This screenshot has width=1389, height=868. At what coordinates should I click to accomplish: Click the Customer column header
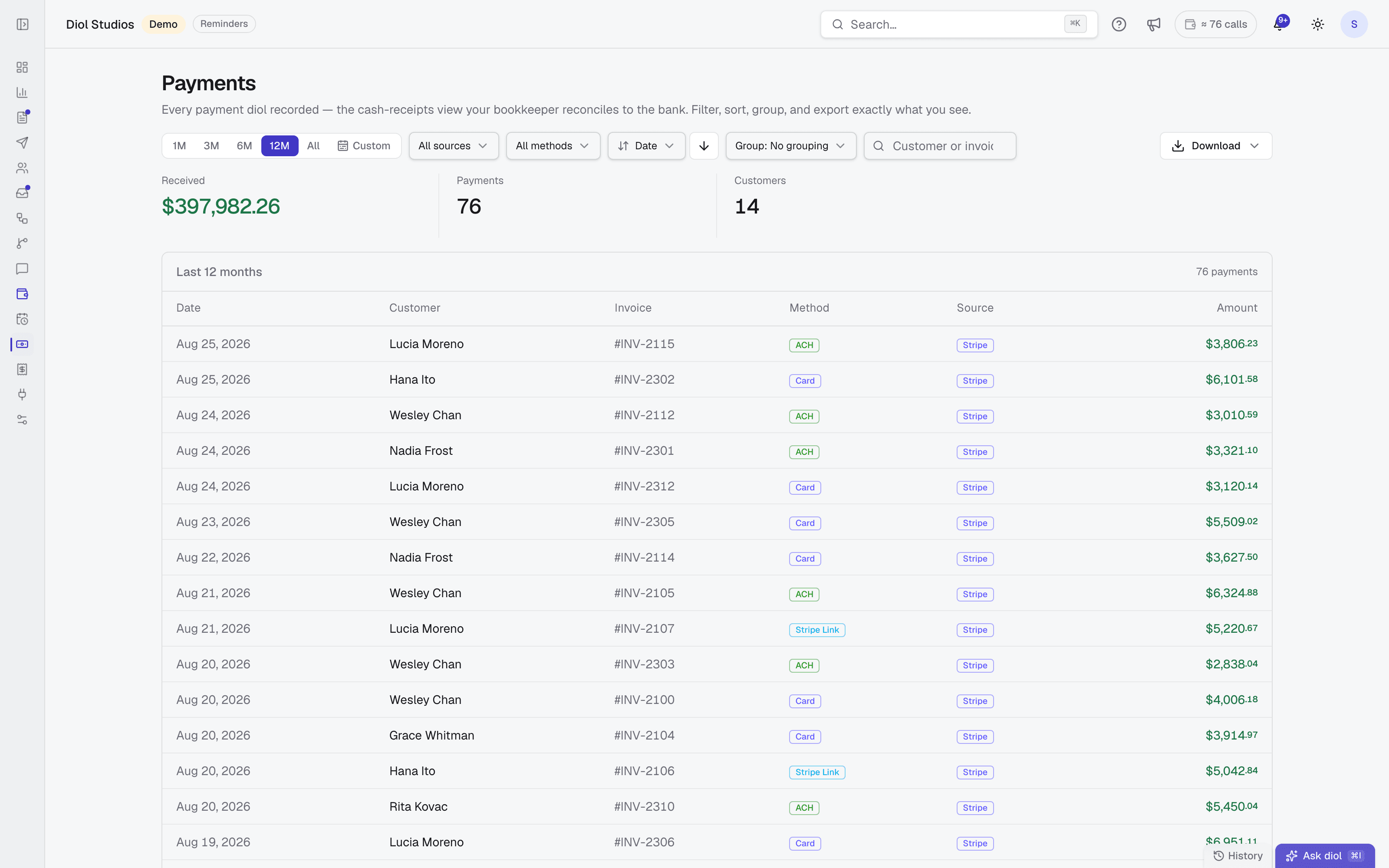(415, 308)
